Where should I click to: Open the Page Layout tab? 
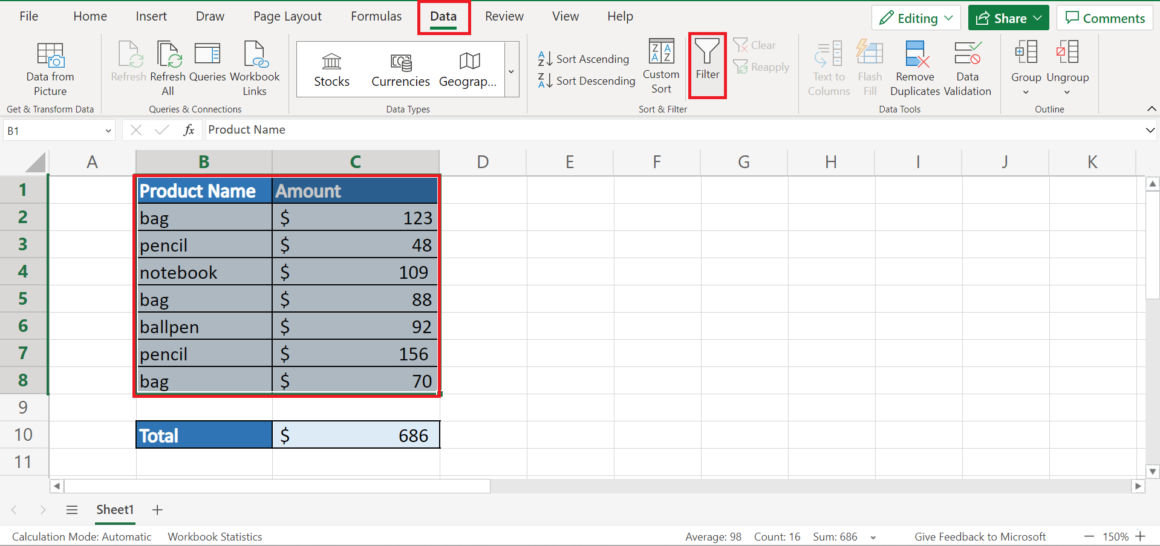point(288,16)
